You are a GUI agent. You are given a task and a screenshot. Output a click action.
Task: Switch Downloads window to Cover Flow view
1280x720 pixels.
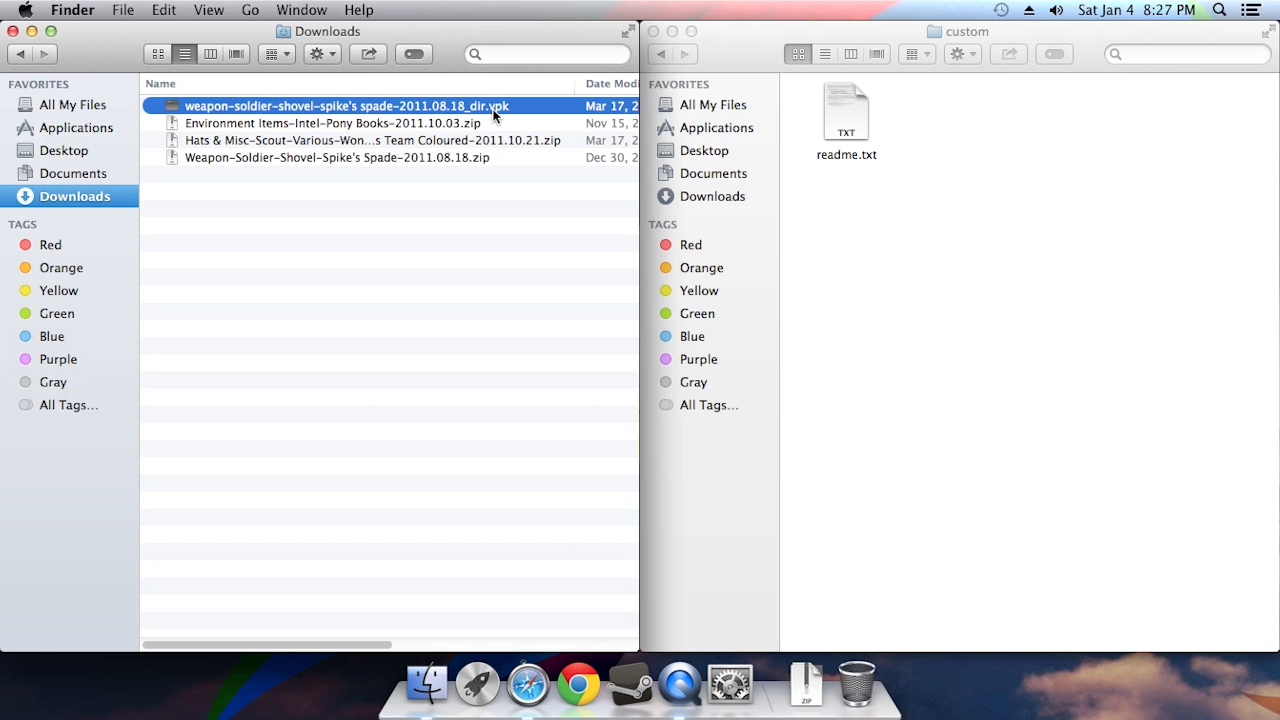pos(236,54)
